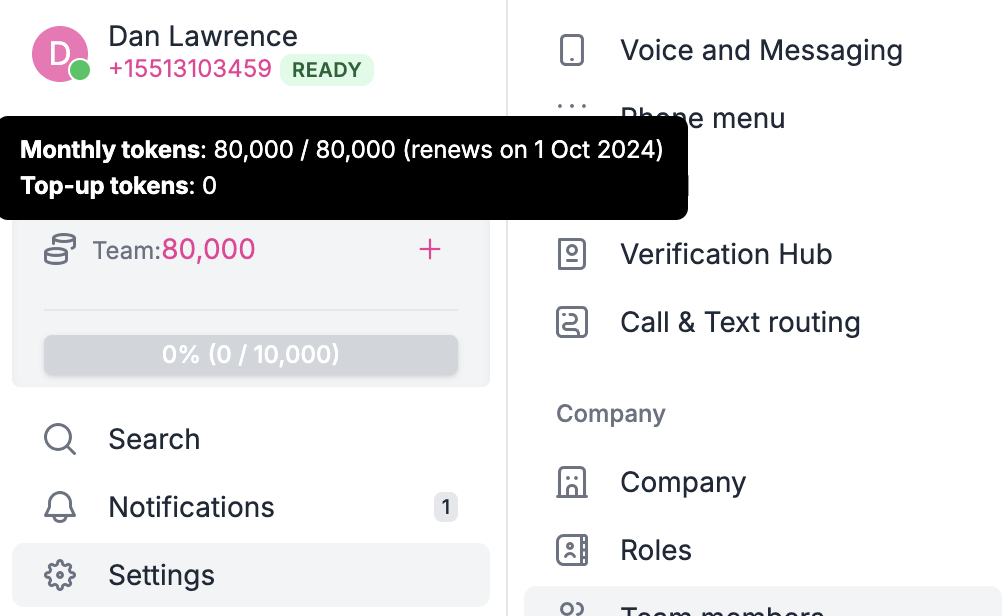Open Search using the magnifier icon
1008x616 pixels.
click(60, 438)
